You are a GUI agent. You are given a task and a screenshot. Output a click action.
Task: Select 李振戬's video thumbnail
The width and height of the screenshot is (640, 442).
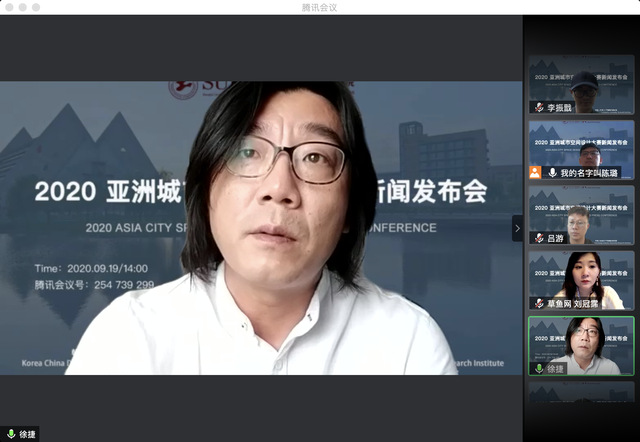(581, 84)
